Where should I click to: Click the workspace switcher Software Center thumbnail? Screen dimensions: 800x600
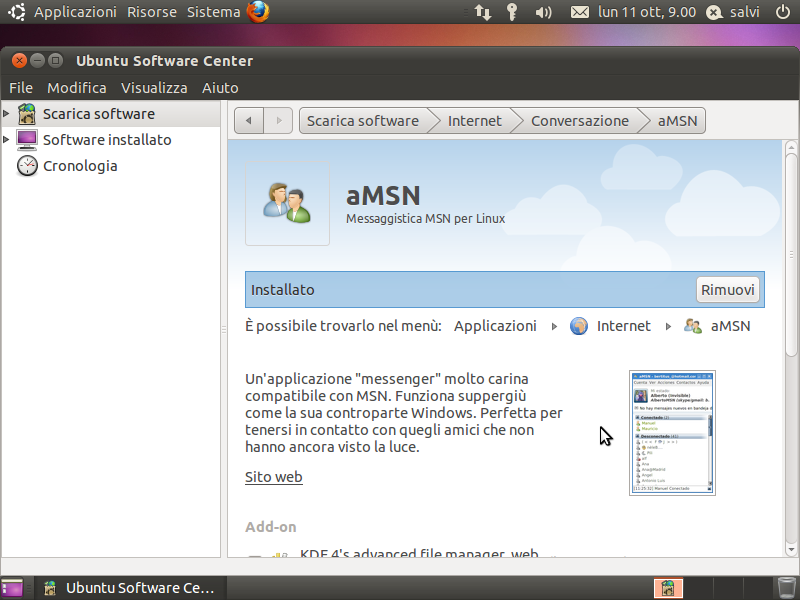click(668, 588)
